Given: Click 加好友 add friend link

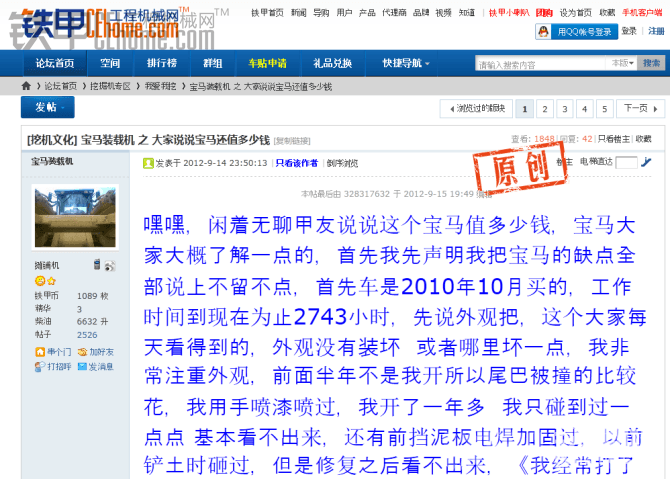Looking at the screenshot, I should [102, 352].
